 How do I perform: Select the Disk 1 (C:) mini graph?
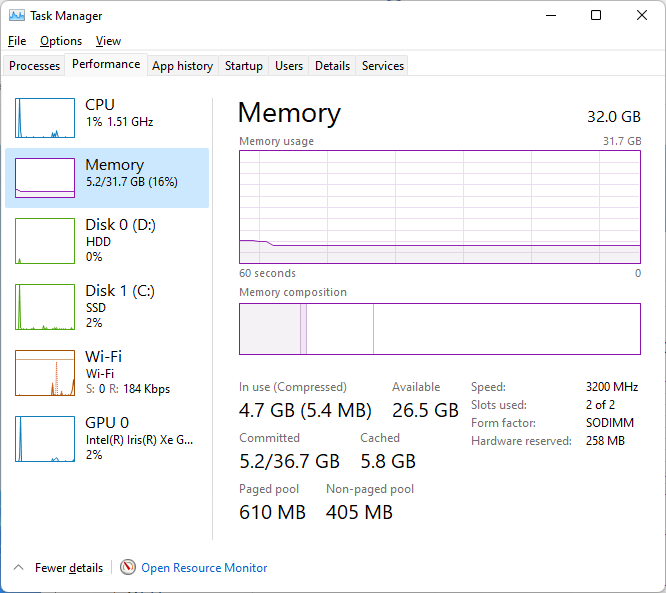pos(45,307)
